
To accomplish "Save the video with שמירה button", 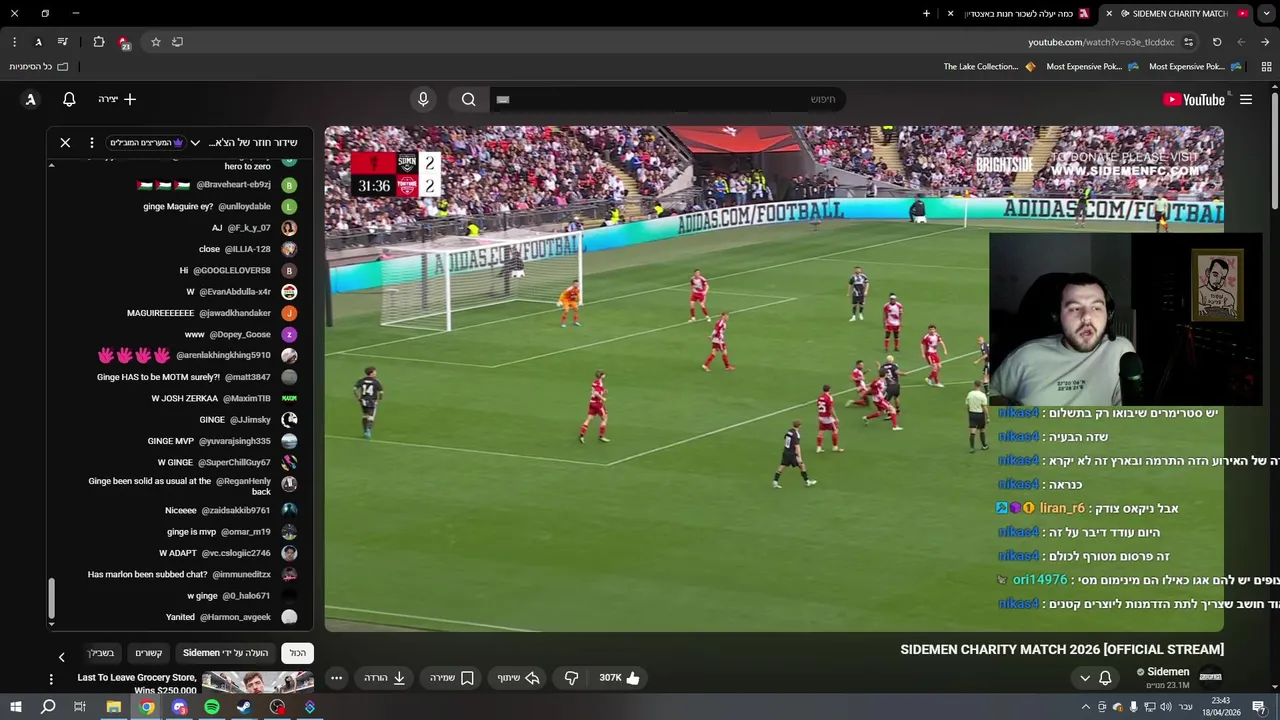I will point(452,678).
